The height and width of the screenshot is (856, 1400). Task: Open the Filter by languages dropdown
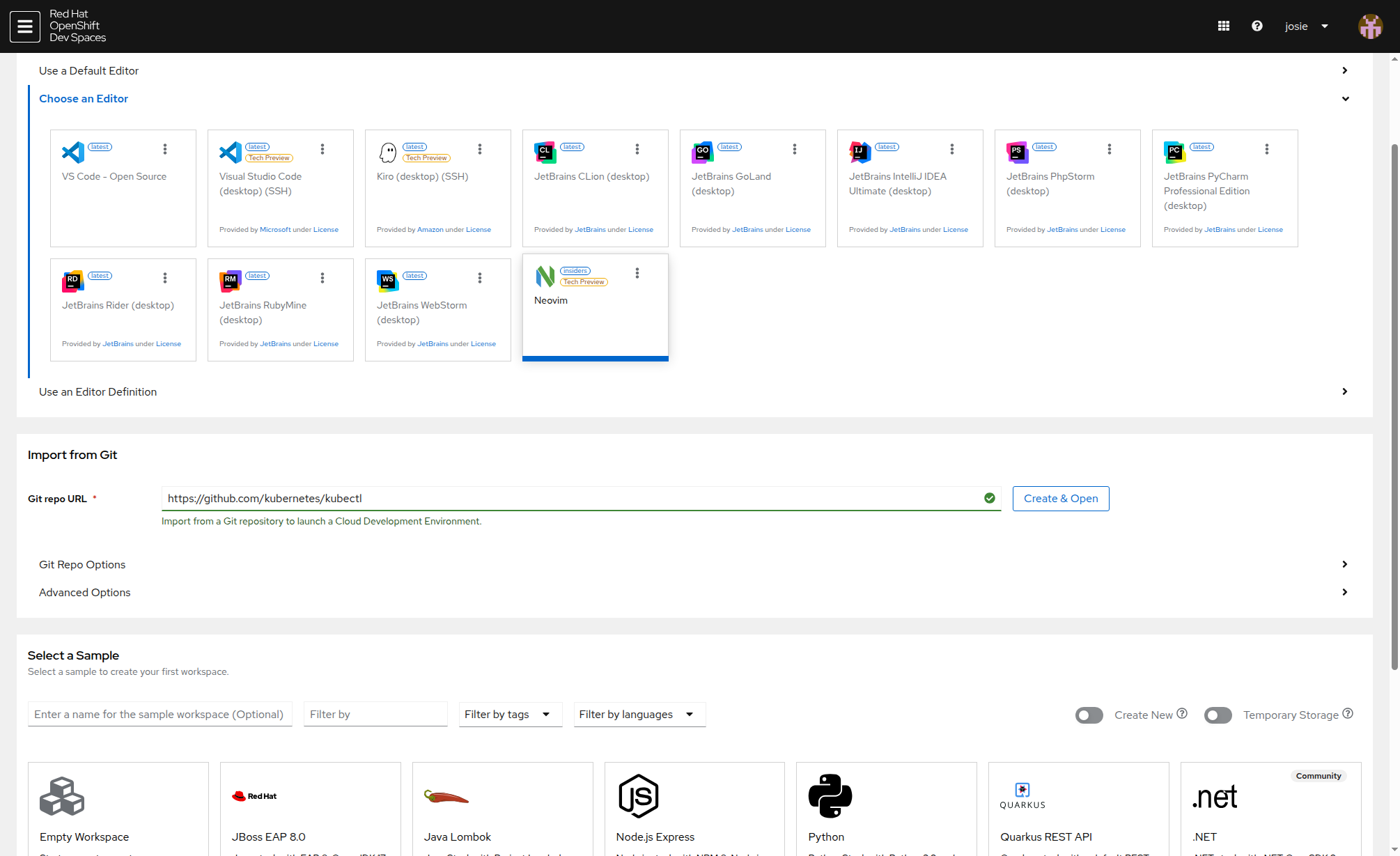click(x=639, y=715)
